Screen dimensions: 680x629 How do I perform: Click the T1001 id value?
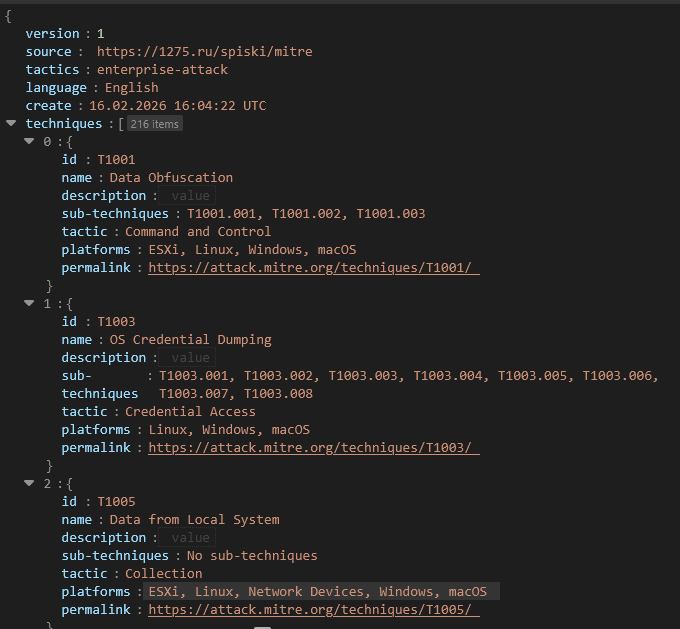coord(116,160)
